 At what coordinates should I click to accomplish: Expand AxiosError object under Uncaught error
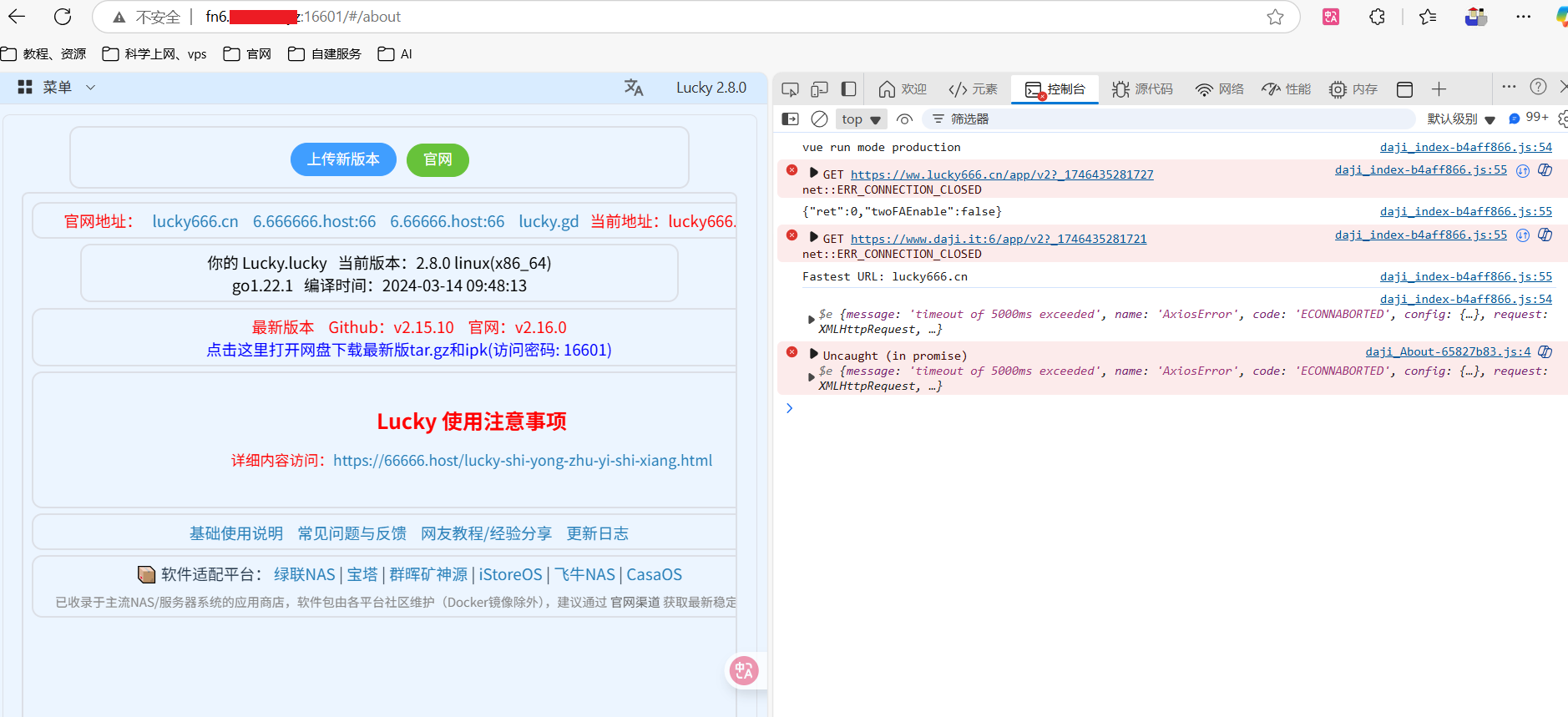coord(812,377)
